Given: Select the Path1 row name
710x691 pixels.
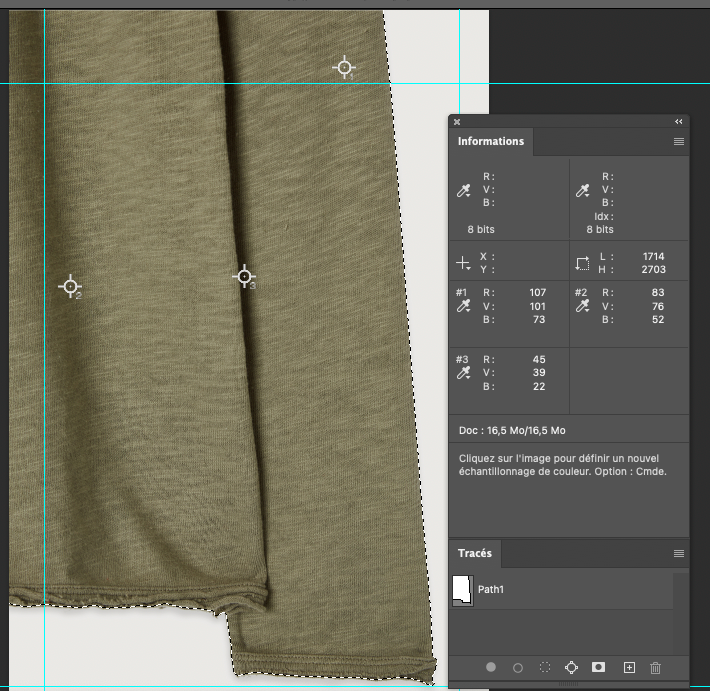Looking at the screenshot, I should (x=491, y=590).
